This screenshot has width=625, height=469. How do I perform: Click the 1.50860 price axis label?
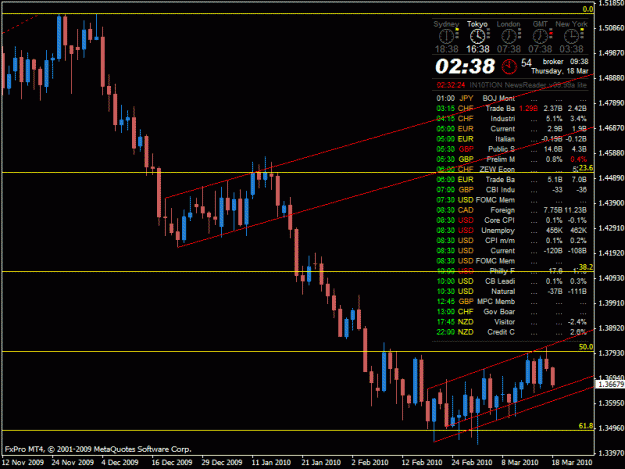click(611, 28)
